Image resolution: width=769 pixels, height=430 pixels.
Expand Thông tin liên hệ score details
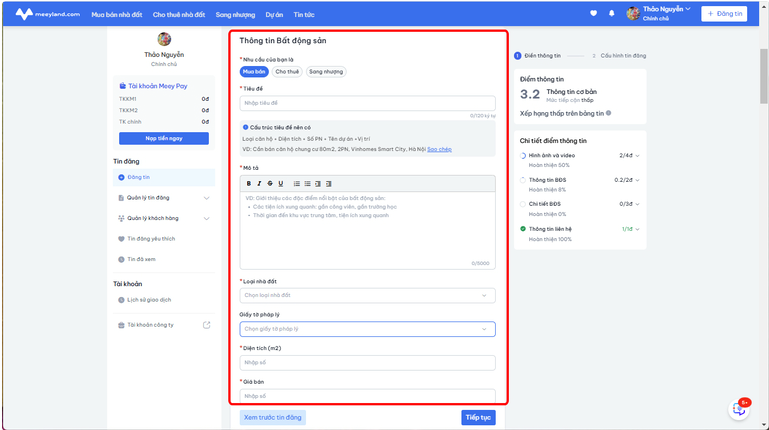637,229
